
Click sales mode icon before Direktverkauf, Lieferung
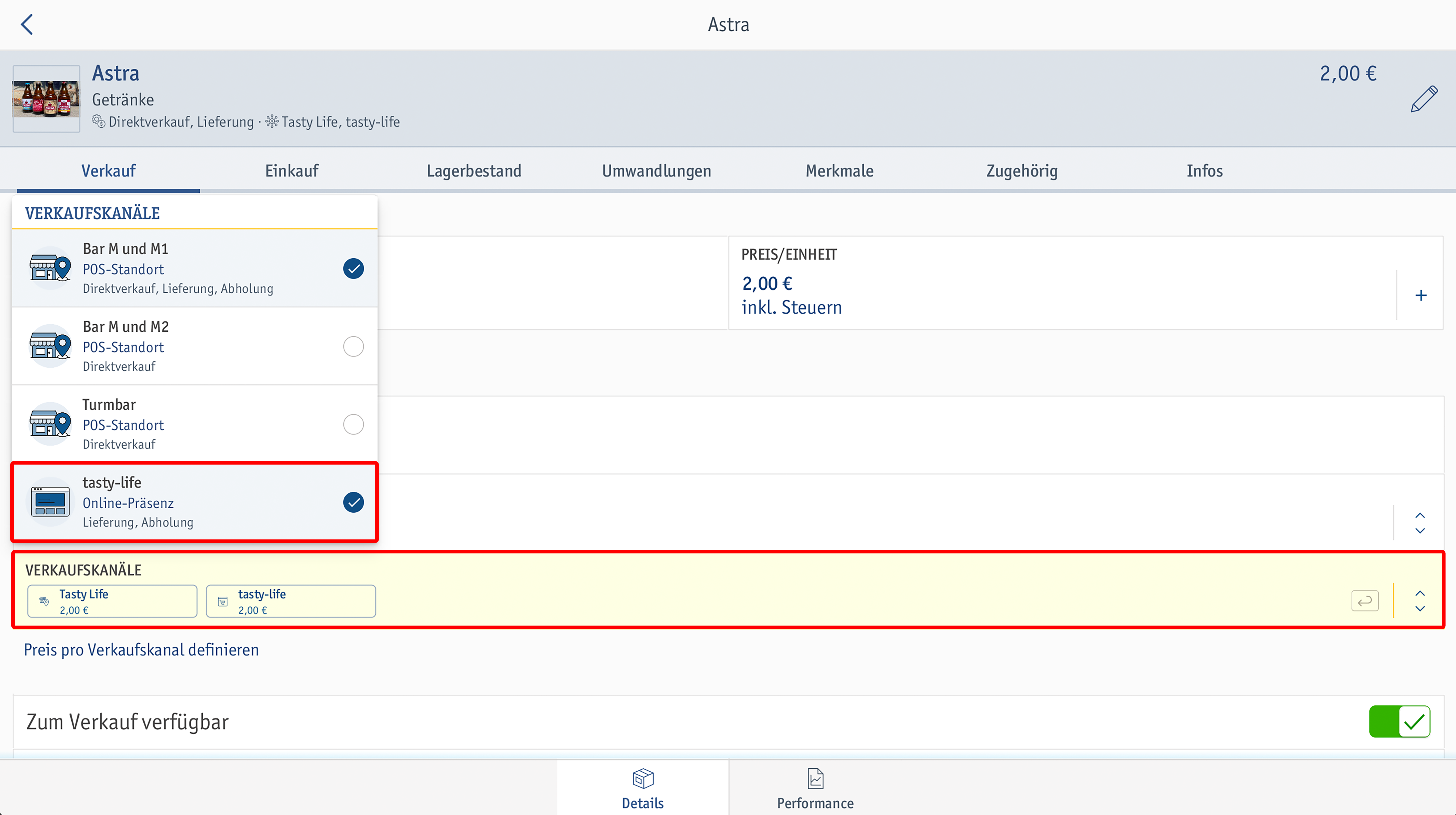tap(99, 122)
